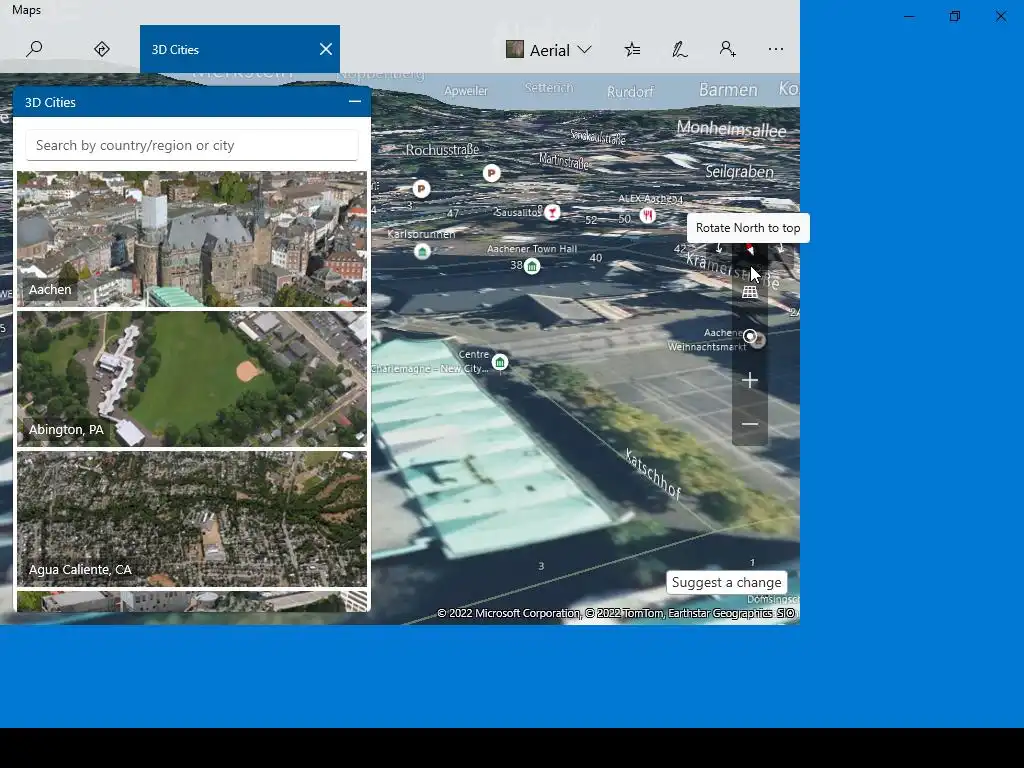Click the Monheimsallee street label
This screenshot has height=768, width=1024.
point(731,129)
